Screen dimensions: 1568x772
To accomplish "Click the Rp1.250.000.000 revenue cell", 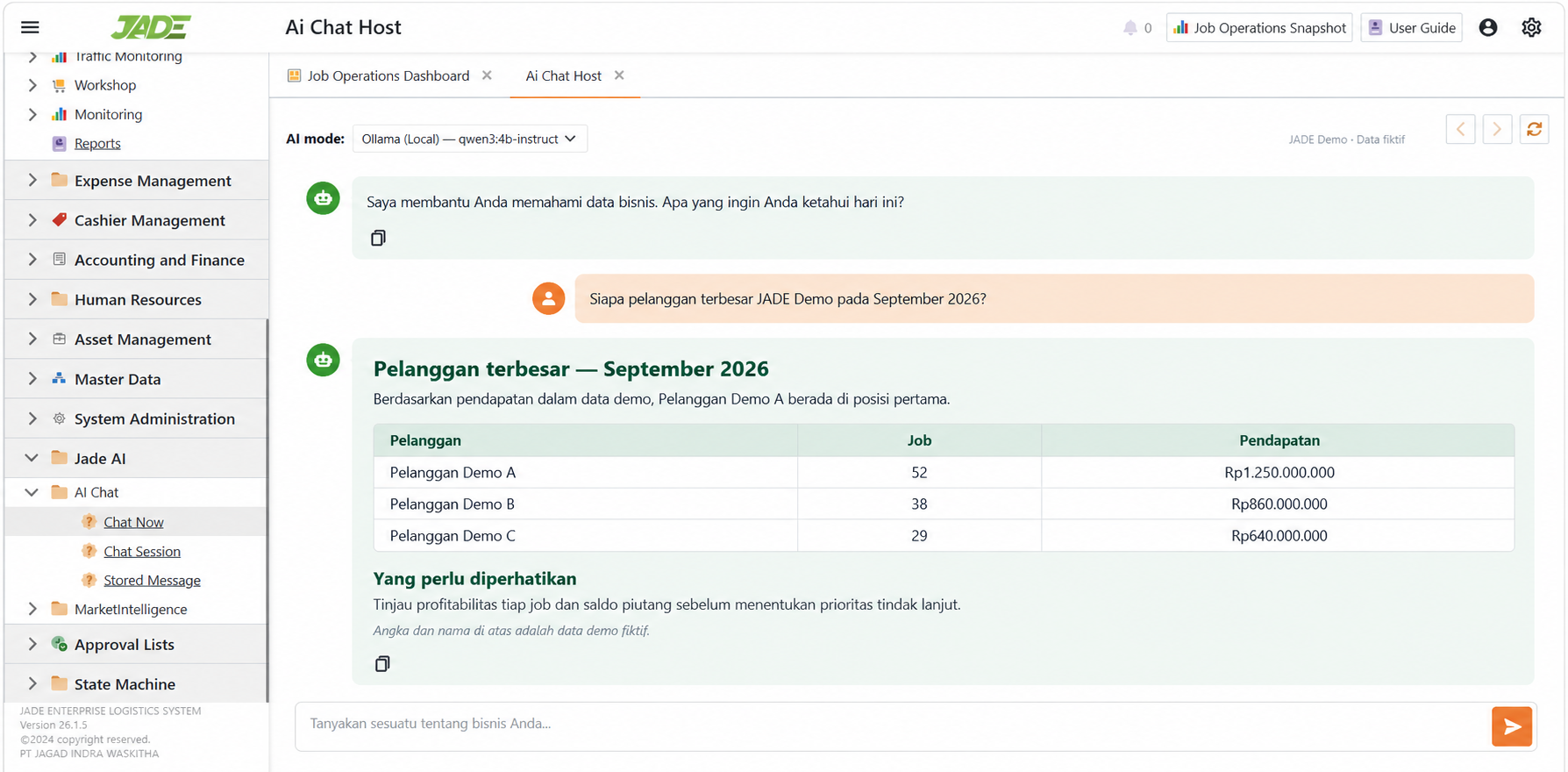I will (x=1279, y=472).
